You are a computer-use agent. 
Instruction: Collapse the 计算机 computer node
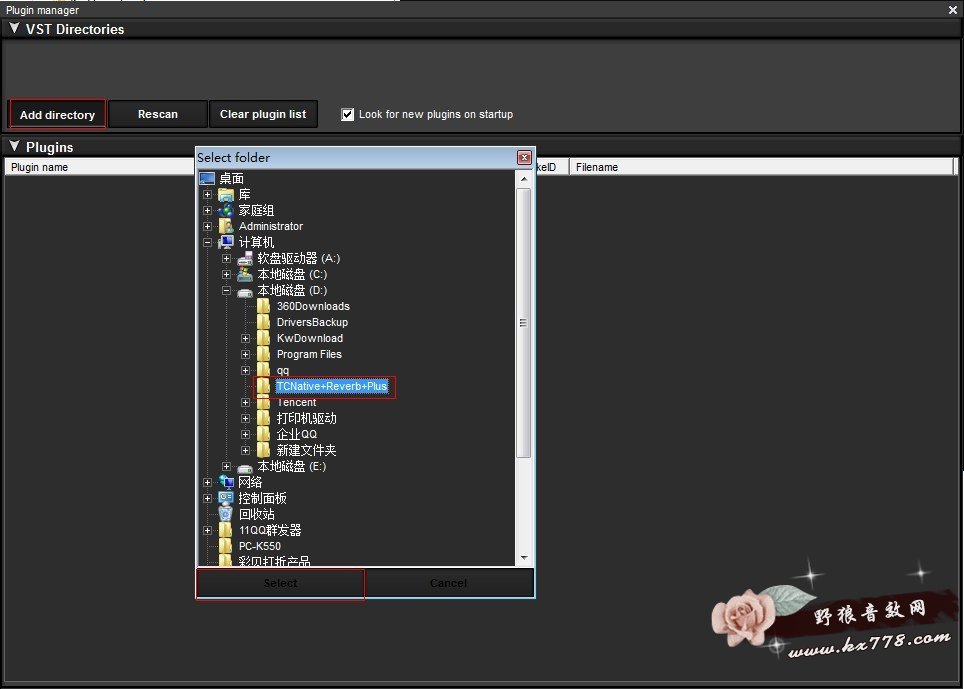coord(207,242)
